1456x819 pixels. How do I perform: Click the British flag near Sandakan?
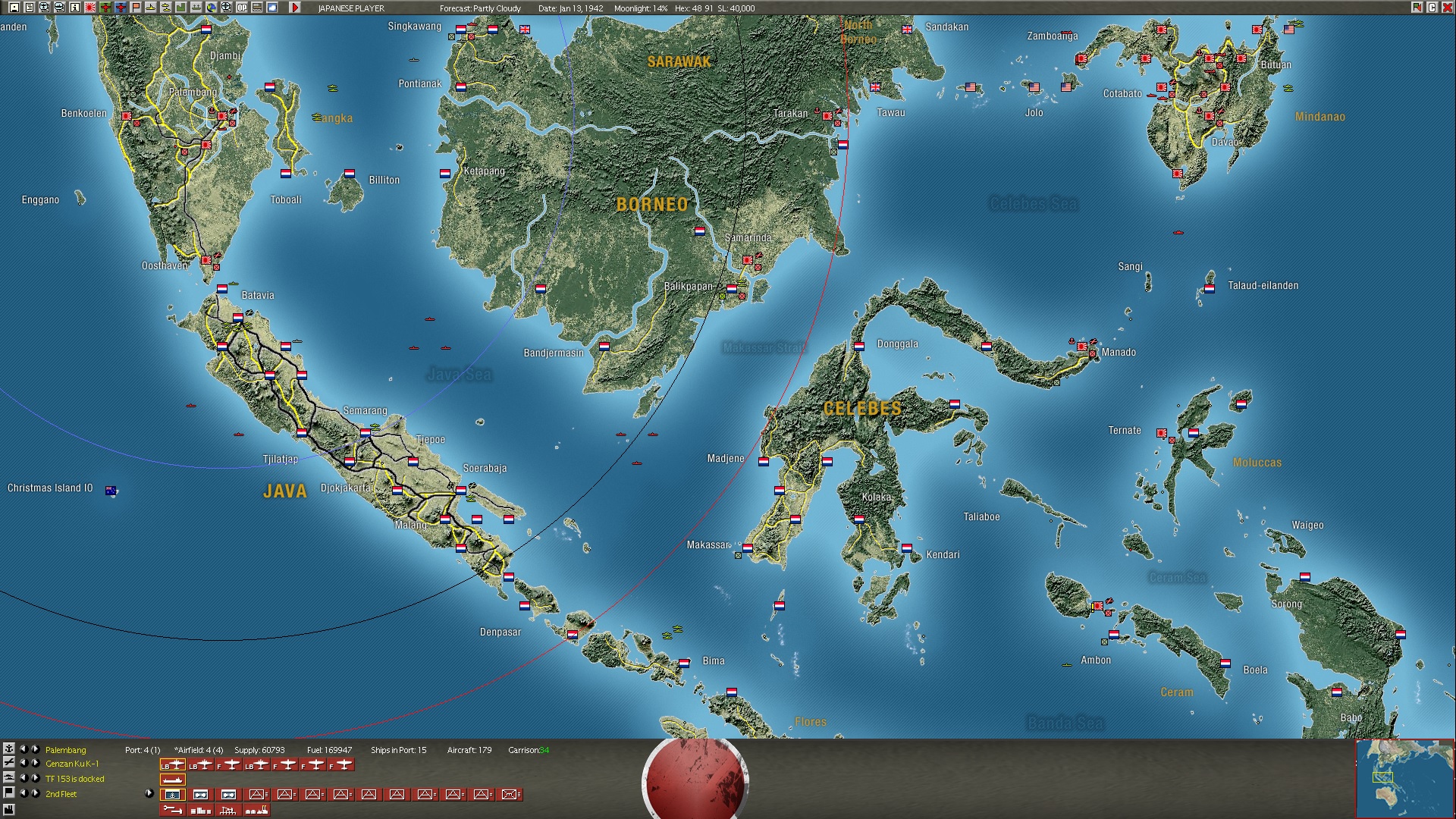(x=907, y=30)
